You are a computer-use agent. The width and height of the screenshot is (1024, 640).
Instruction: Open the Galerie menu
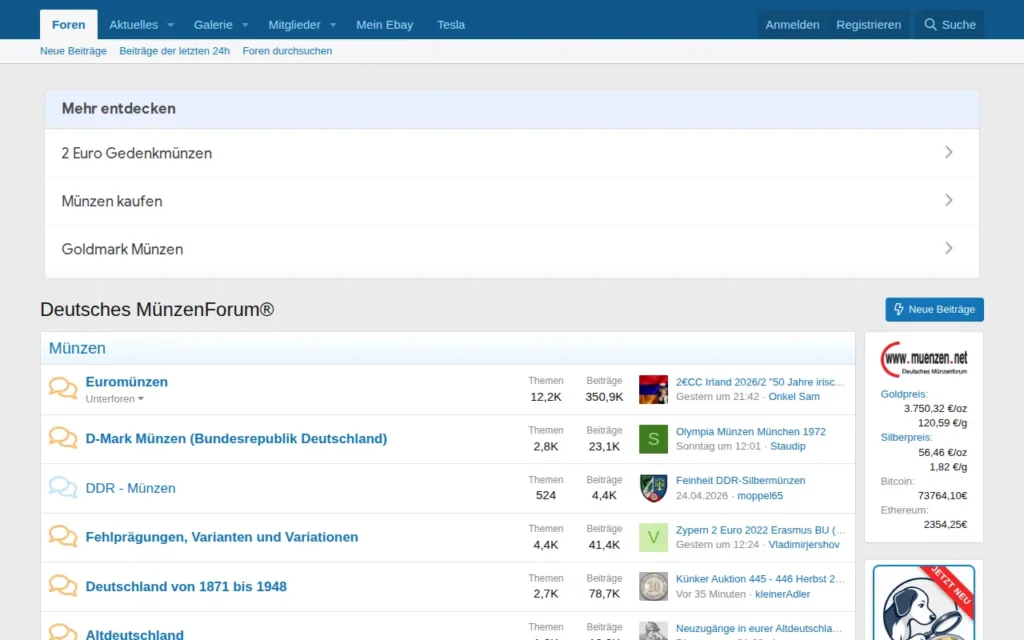click(213, 25)
